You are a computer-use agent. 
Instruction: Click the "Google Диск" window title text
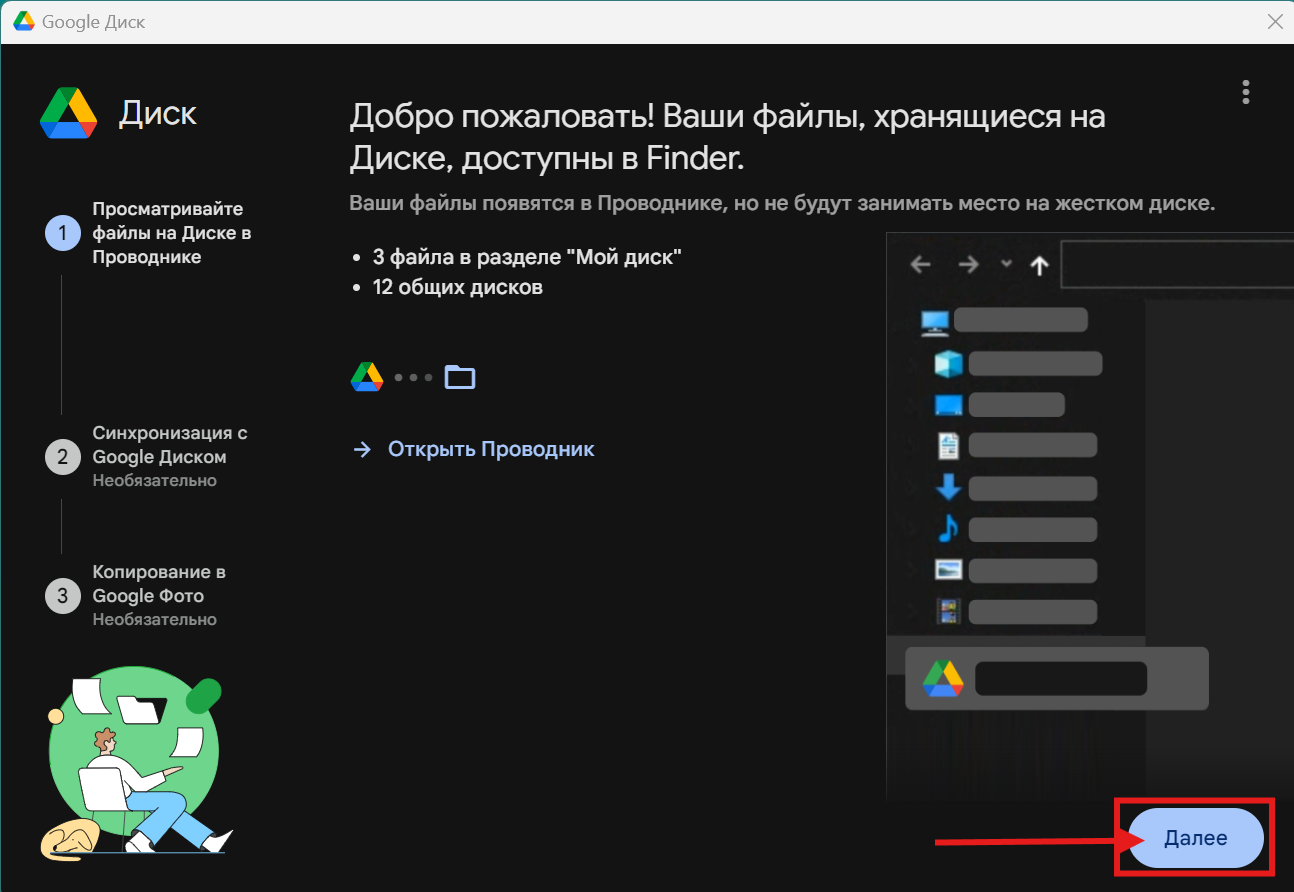point(94,22)
